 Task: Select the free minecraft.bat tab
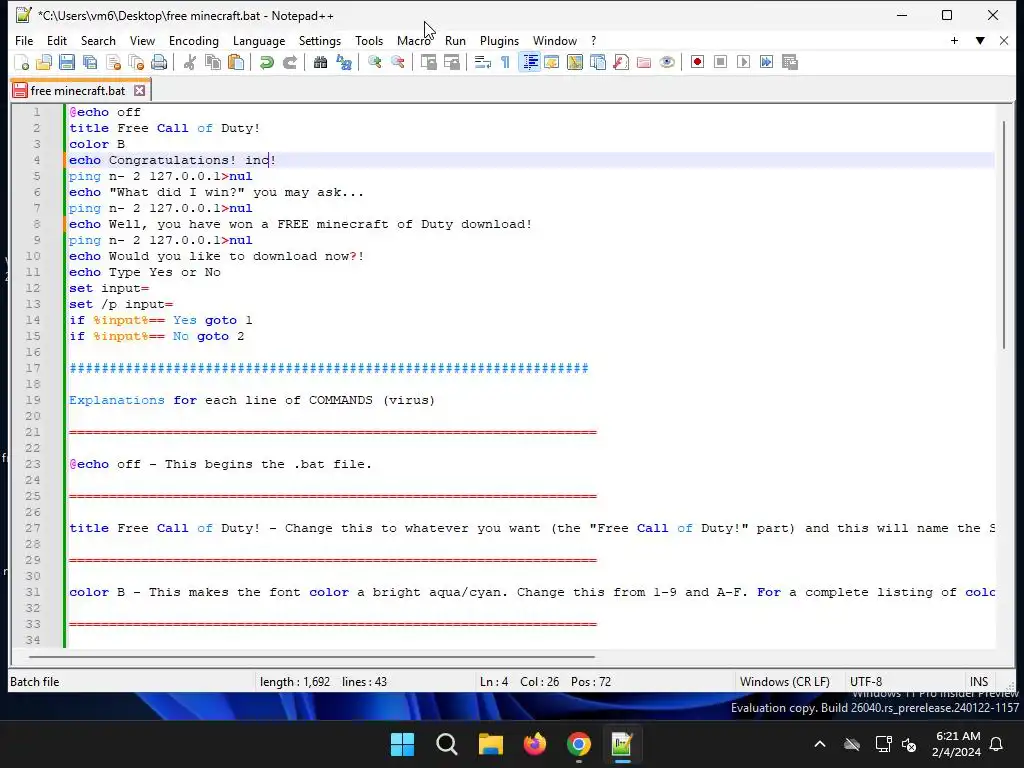(x=78, y=91)
